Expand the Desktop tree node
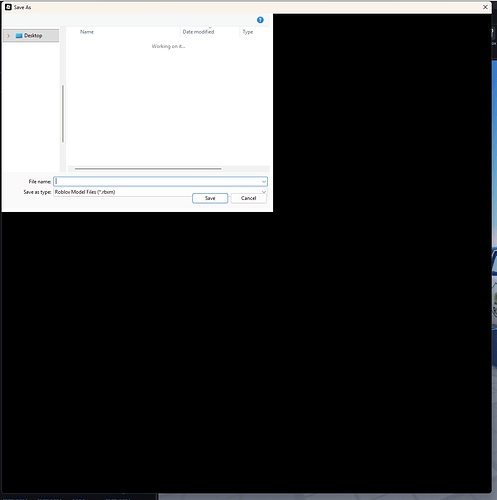 [x=9, y=36]
